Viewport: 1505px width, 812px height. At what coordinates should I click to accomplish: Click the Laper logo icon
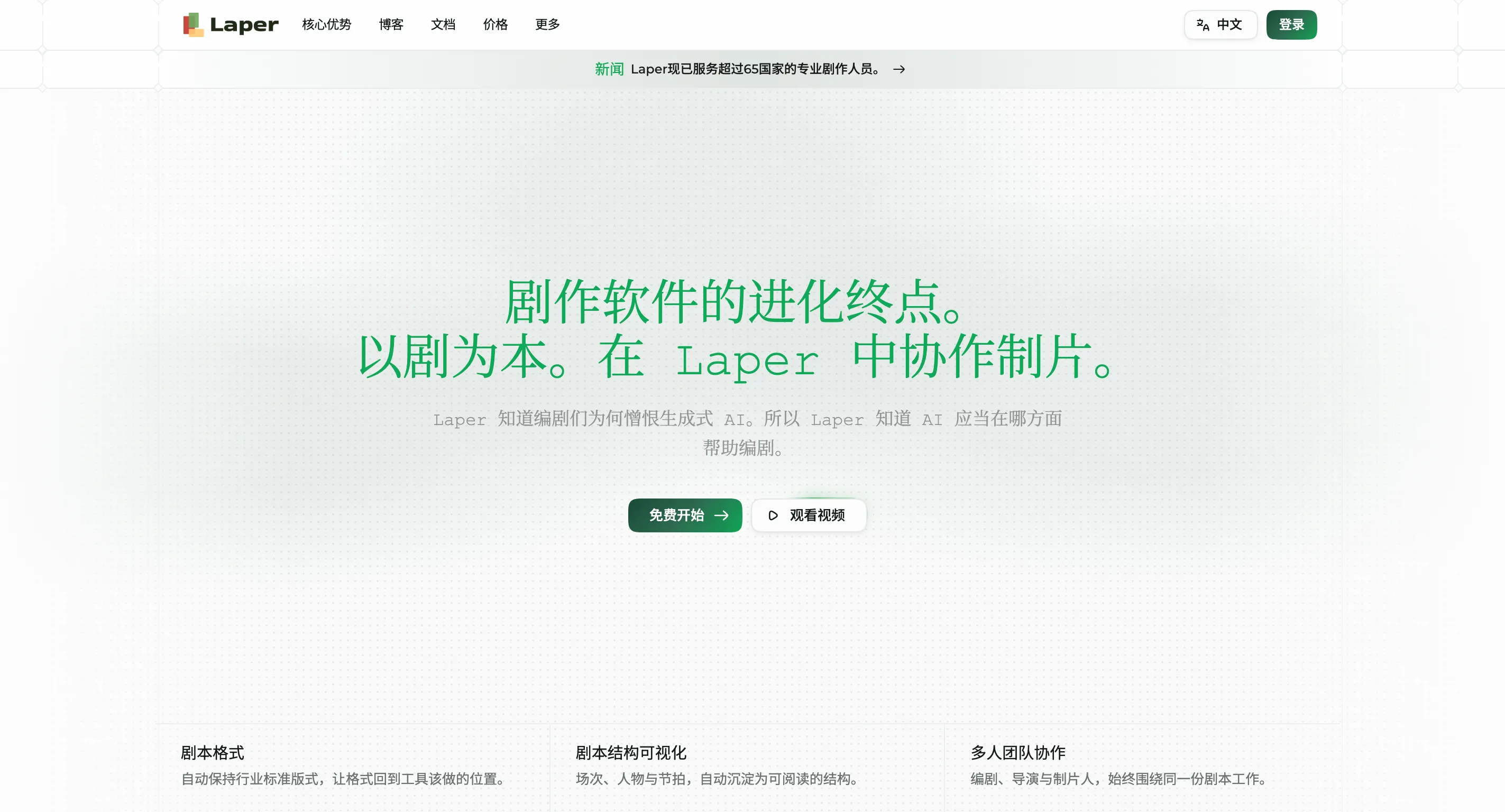tap(194, 24)
